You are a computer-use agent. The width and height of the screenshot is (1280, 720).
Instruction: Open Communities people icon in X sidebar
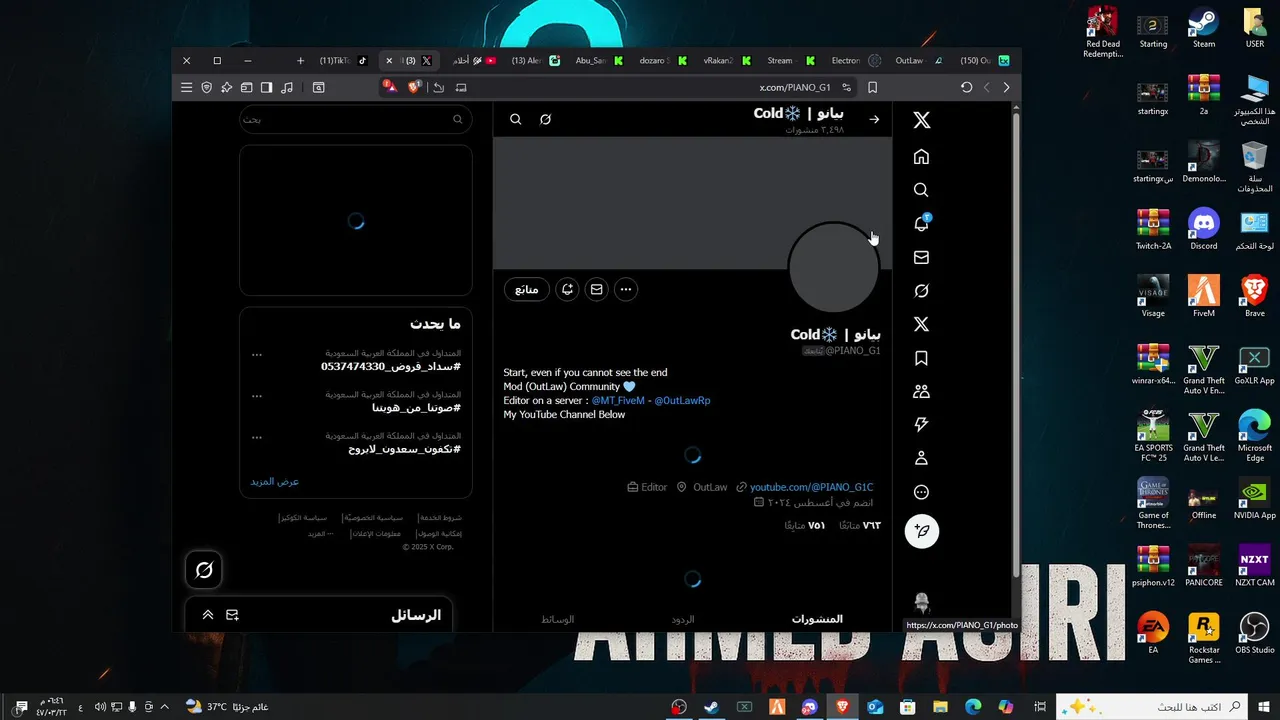click(x=921, y=392)
